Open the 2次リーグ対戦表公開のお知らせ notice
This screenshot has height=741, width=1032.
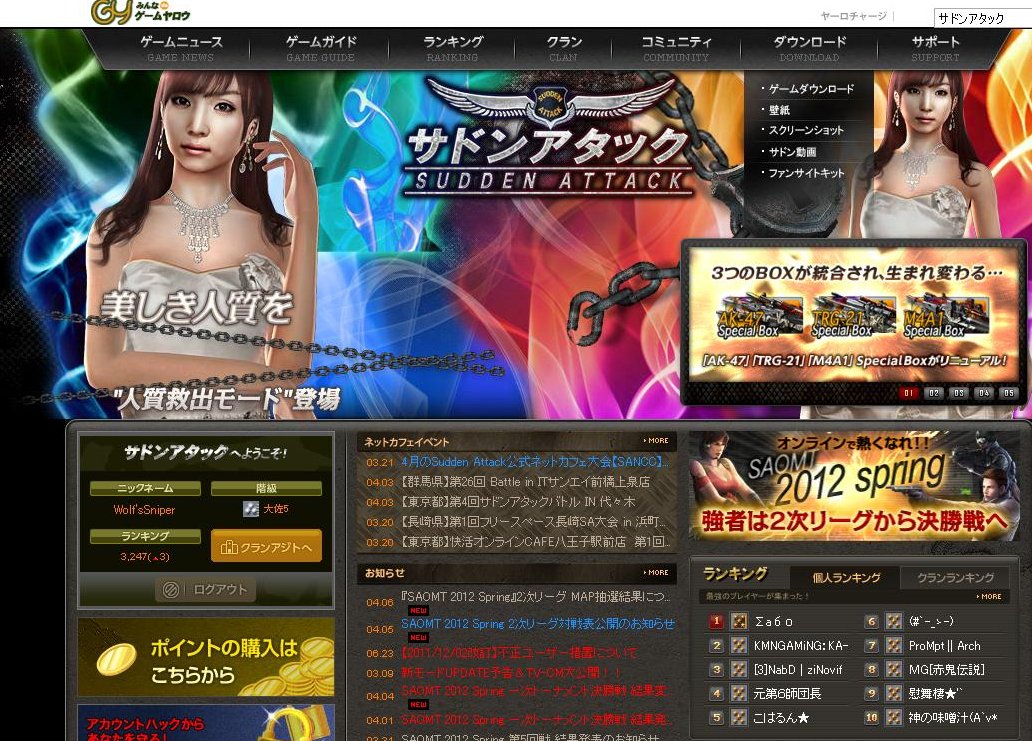coord(538,623)
